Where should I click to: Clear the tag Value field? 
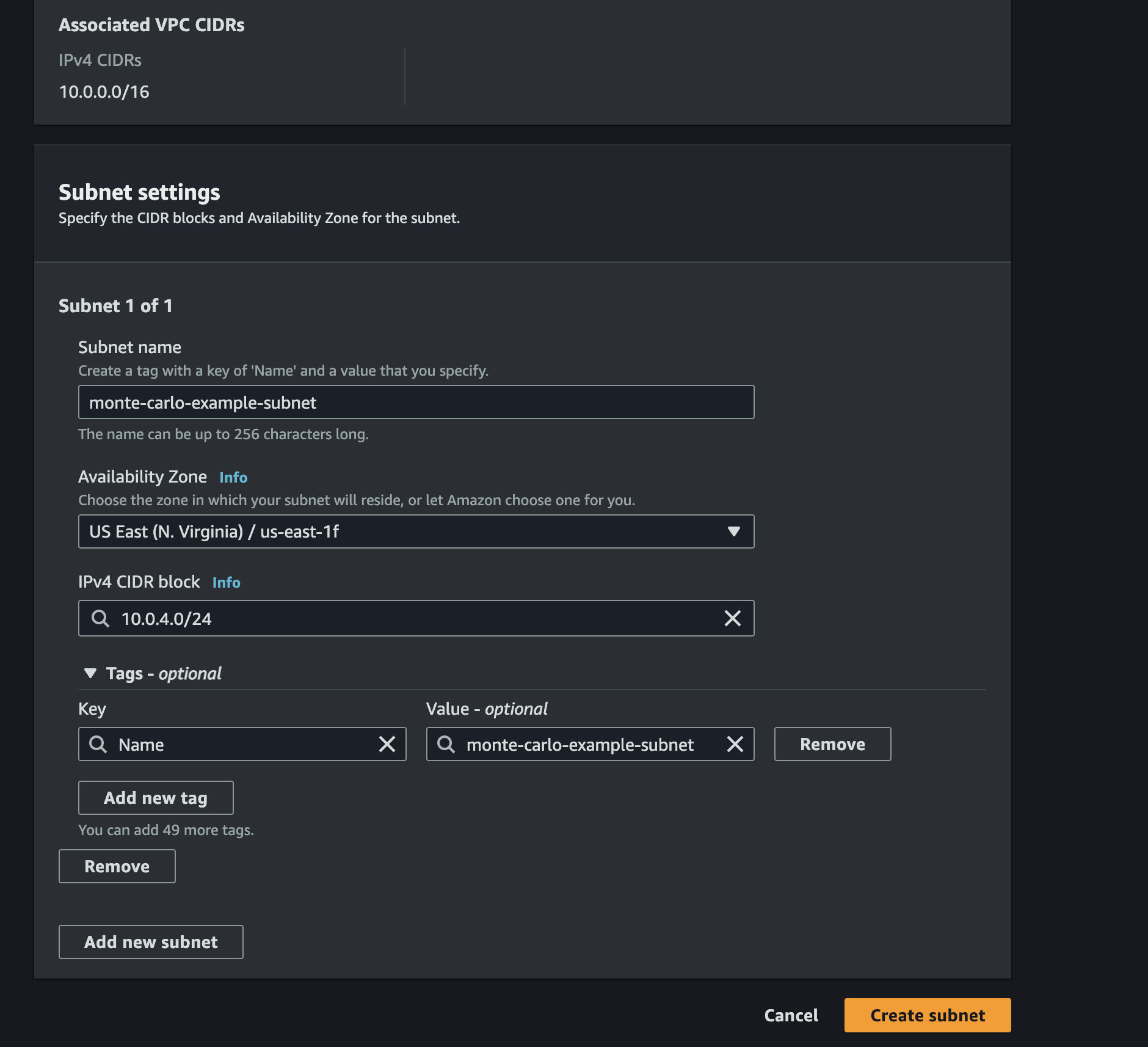[x=735, y=744]
